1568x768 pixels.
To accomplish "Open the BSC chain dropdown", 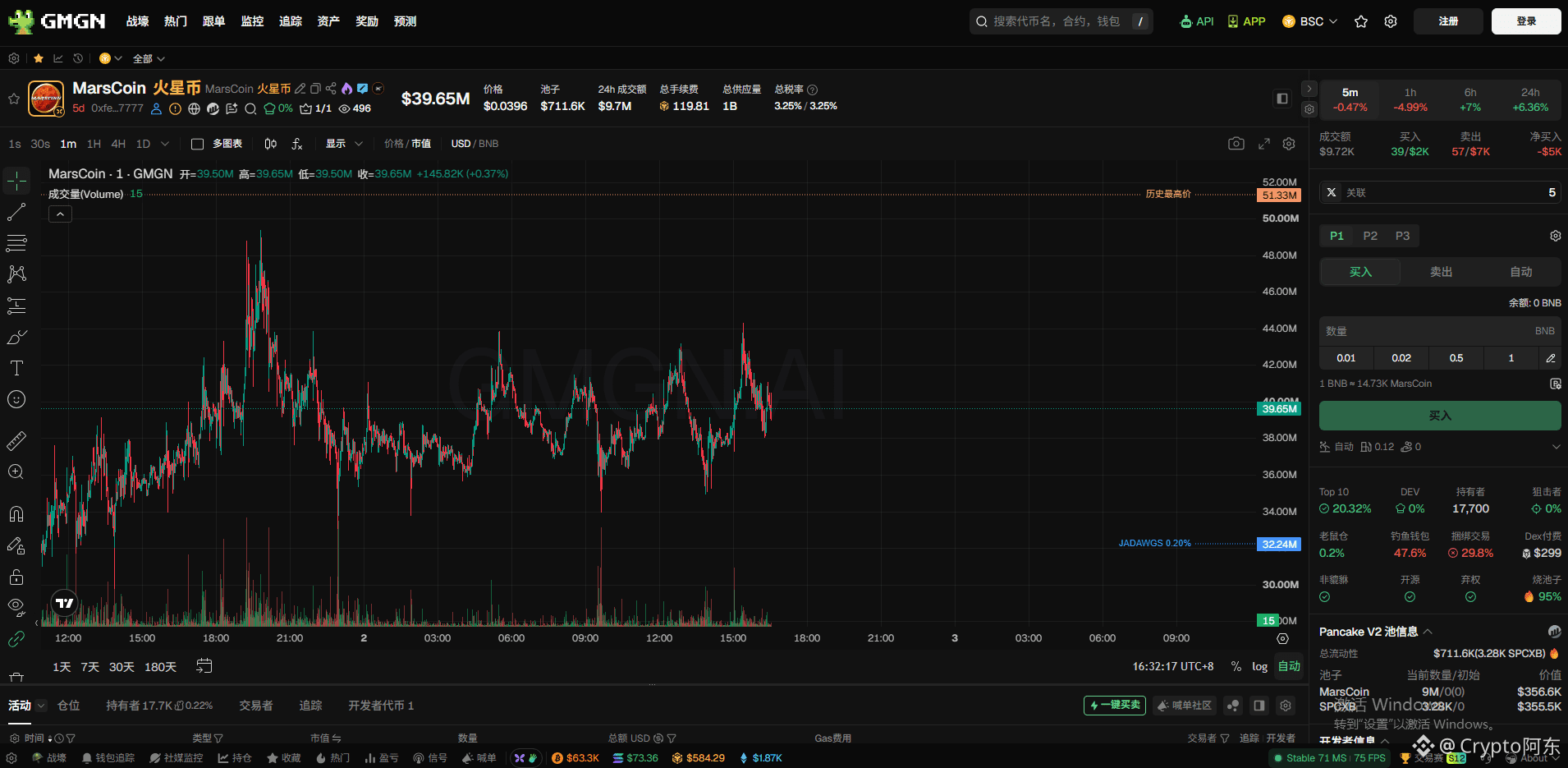I will click(x=1310, y=21).
